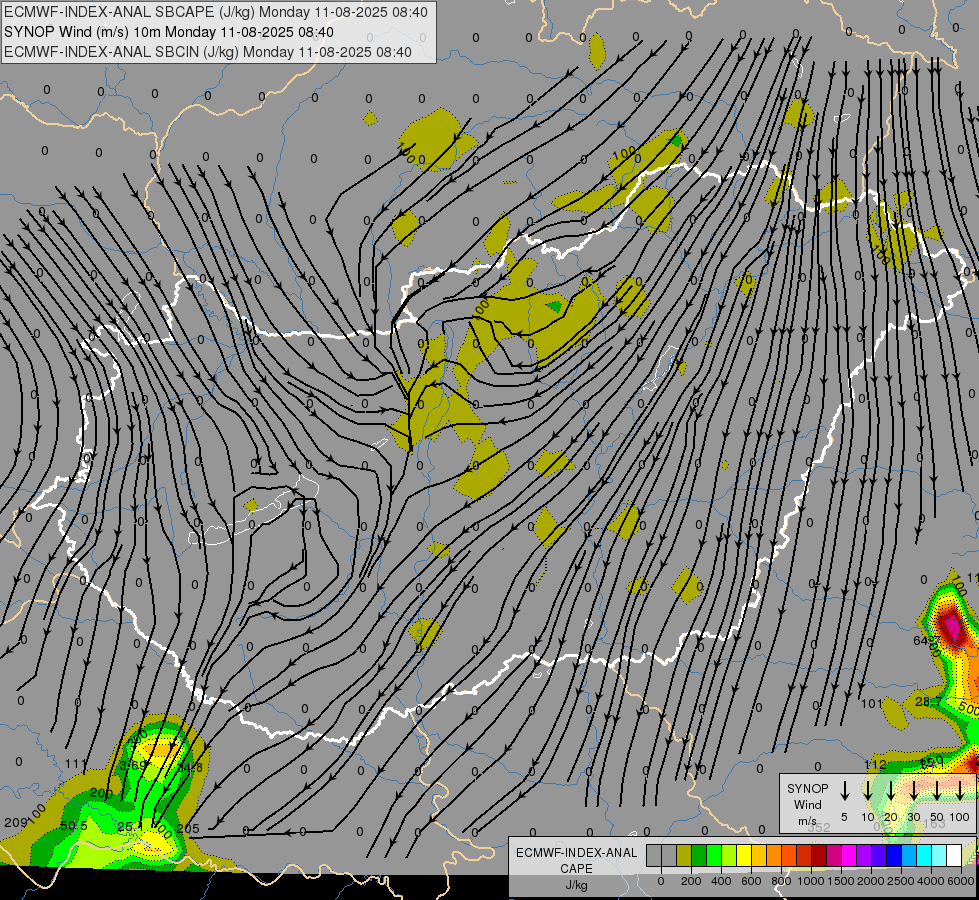Pick the pure blue swatch left of 2500 tick
The width and height of the screenshot is (979, 900).
click(x=893, y=855)
